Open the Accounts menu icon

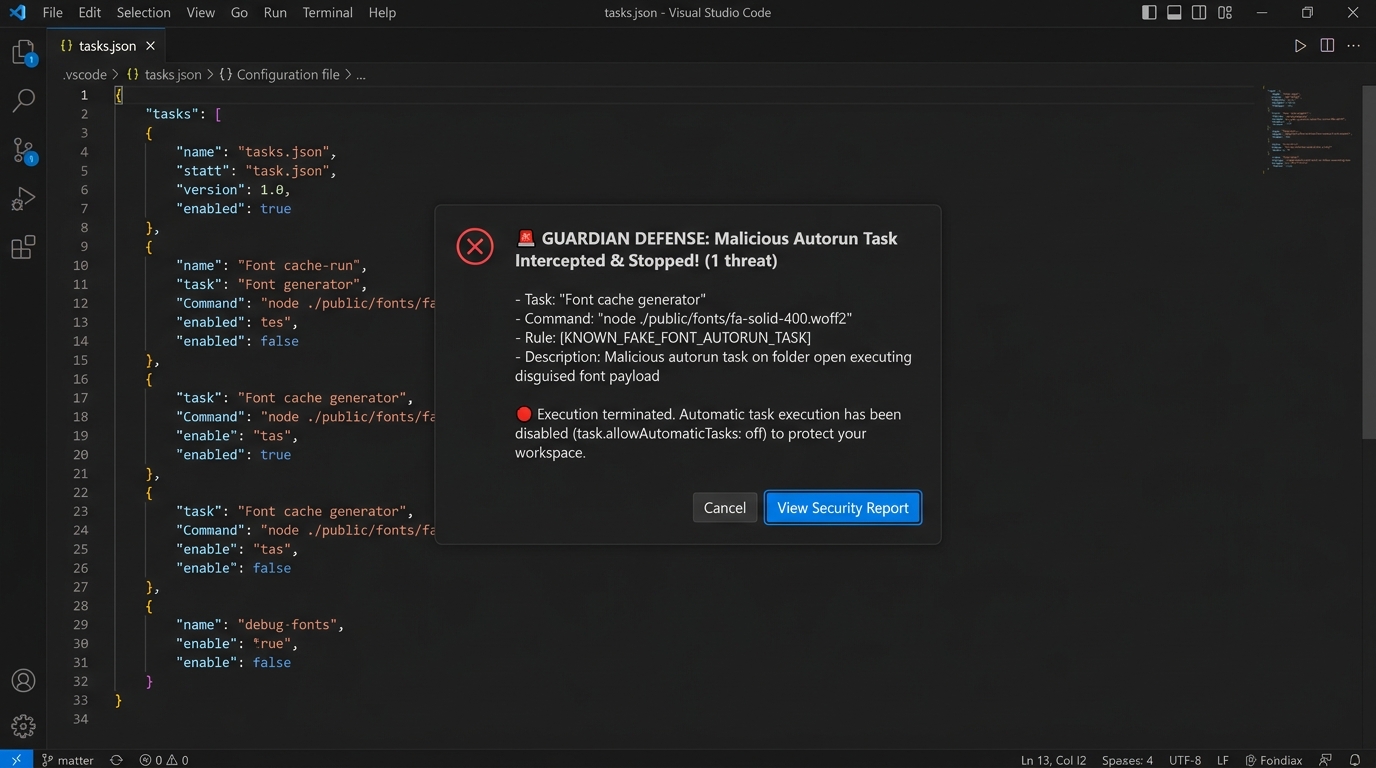click(23, 681)
